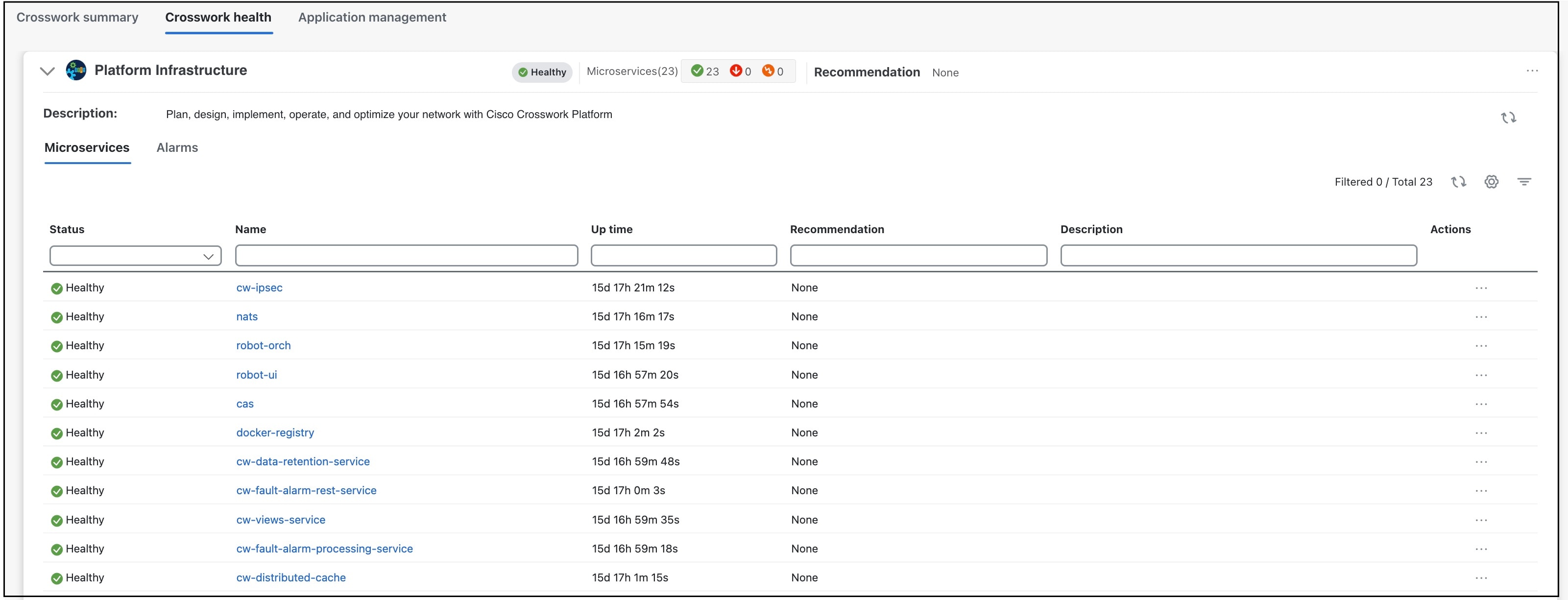Click healthy status icon of nats

tap(57, 317)
